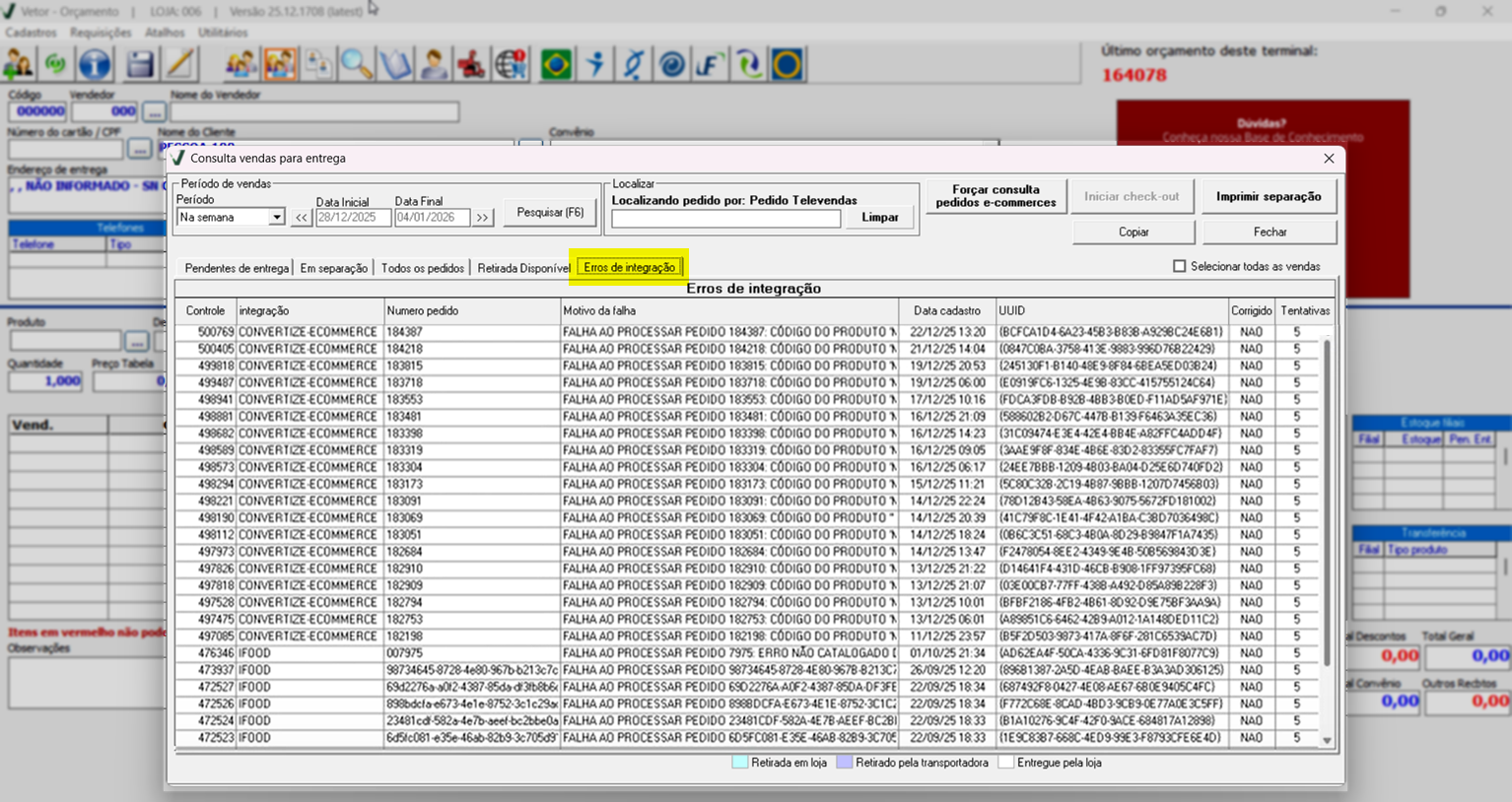The height and width of the screenshot is (802, 1512).
Task: Click the add customer icon with green plus
Action: coord(18,65)
